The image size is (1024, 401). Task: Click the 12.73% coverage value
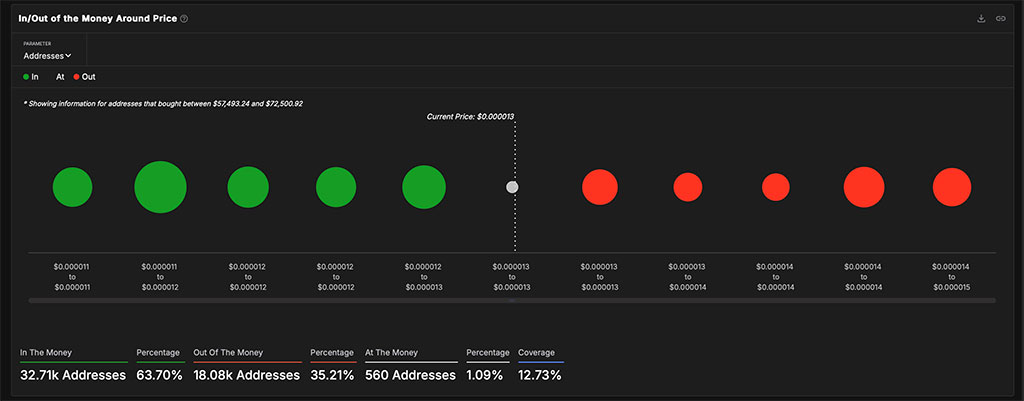point(539,376)
